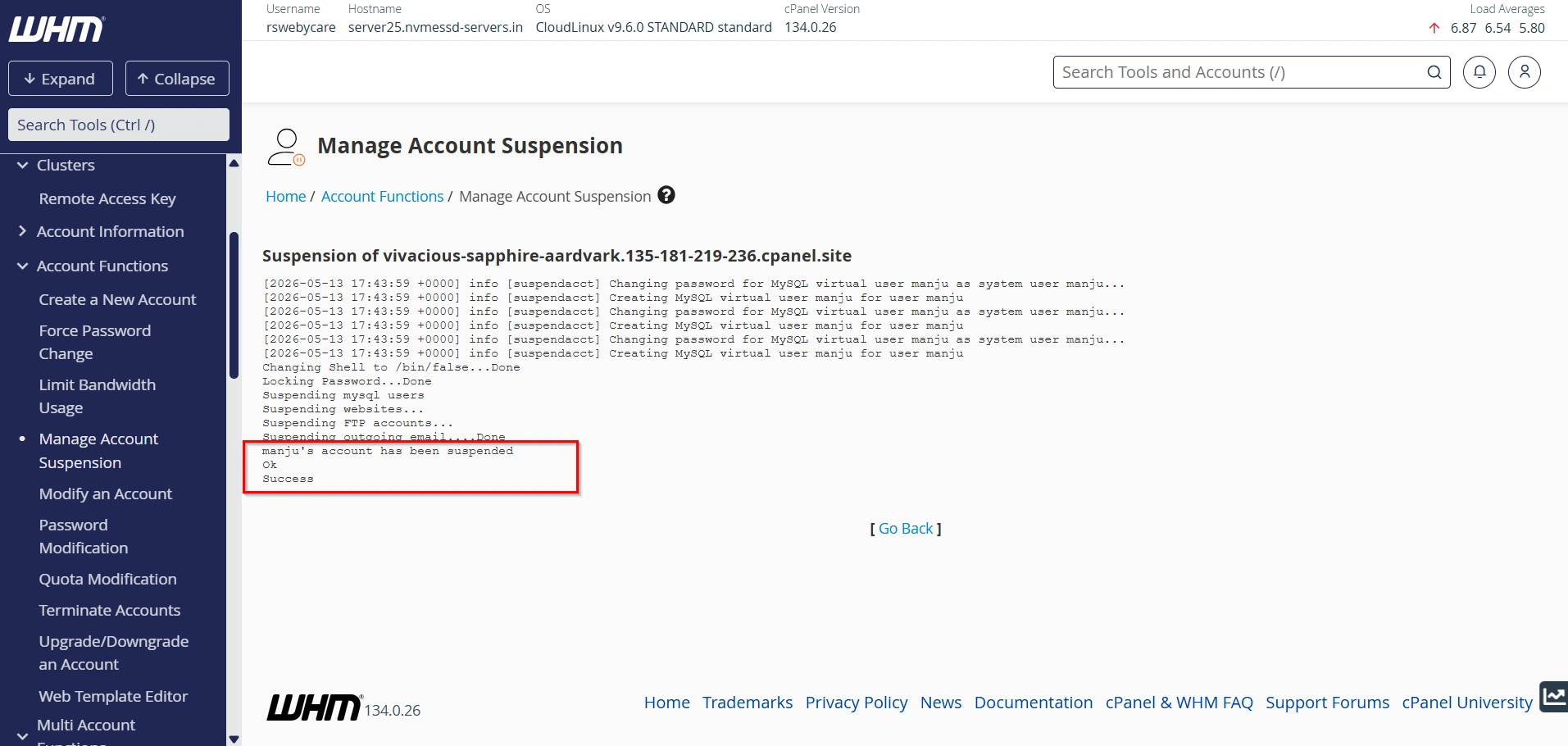Collapse the Clusters section
The width and height of the screenshot is (1568, 746).
tap(22, 165)
